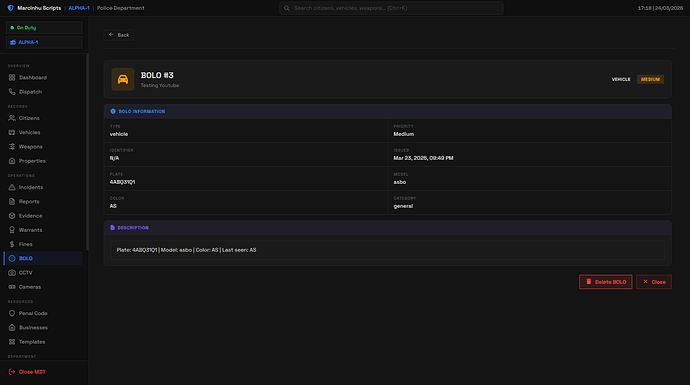
Task: Click the search magnifier icon
Action: tap(286, 8)
